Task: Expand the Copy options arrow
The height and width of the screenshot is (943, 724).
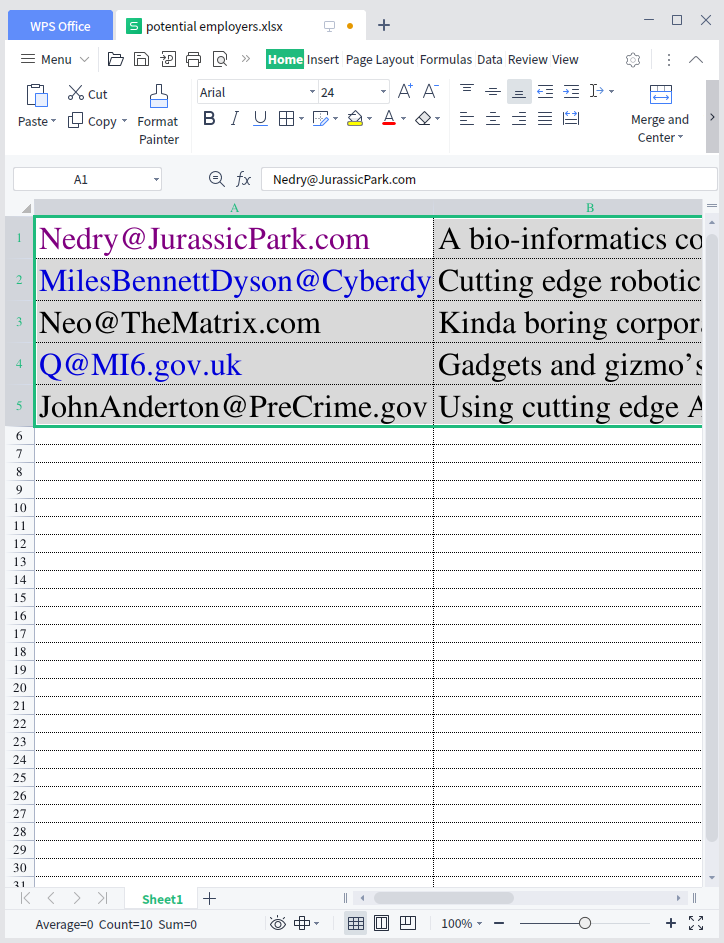Action: (124, 121)
